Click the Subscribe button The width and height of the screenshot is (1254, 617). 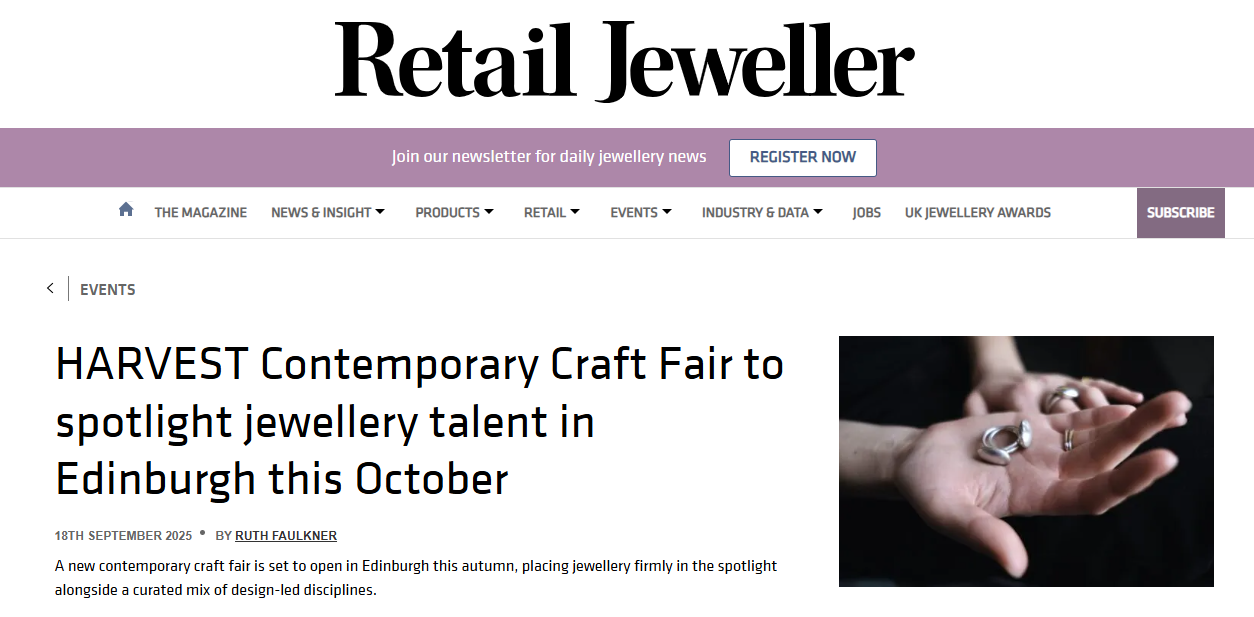point(1180,212)
